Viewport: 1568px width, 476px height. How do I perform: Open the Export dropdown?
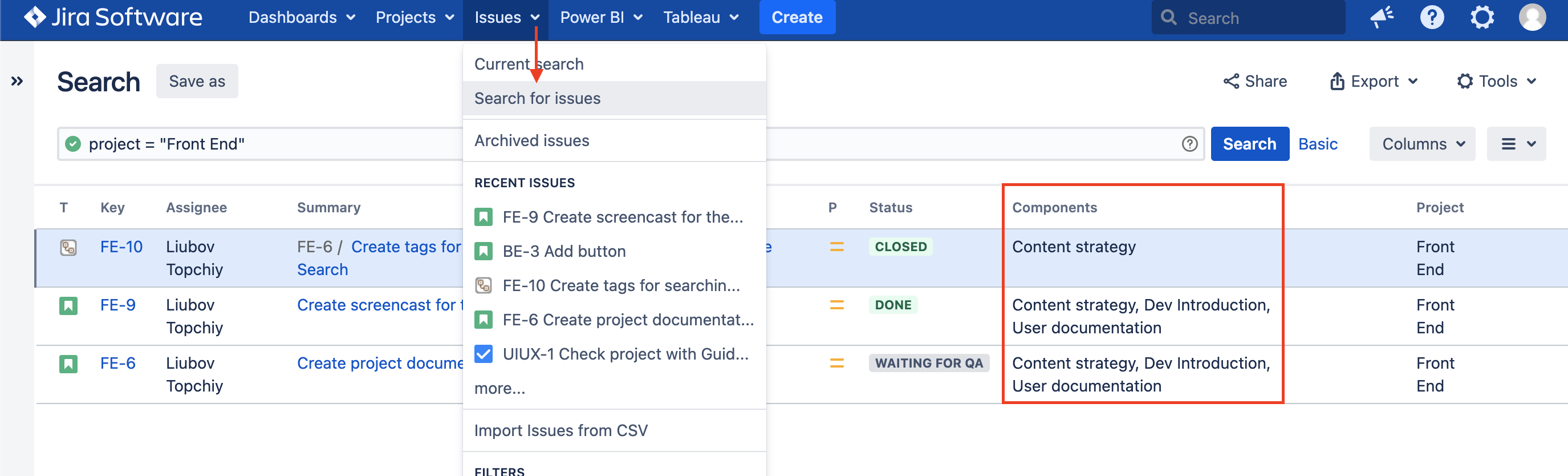[1374, 81]
